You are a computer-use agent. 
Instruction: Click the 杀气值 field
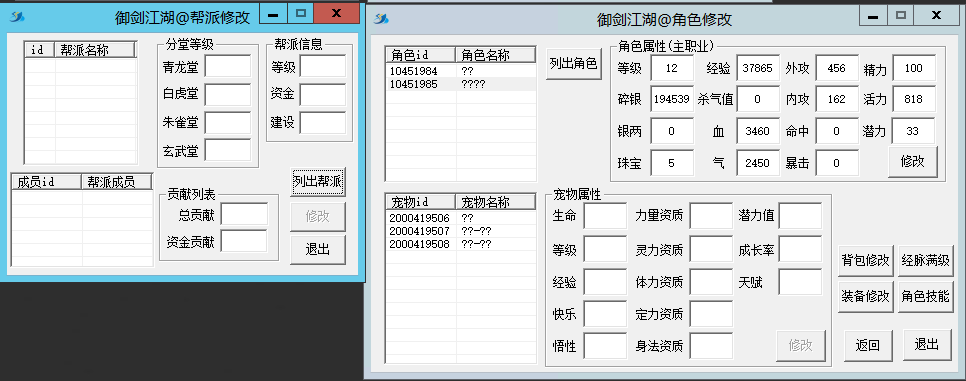point(758,99)
